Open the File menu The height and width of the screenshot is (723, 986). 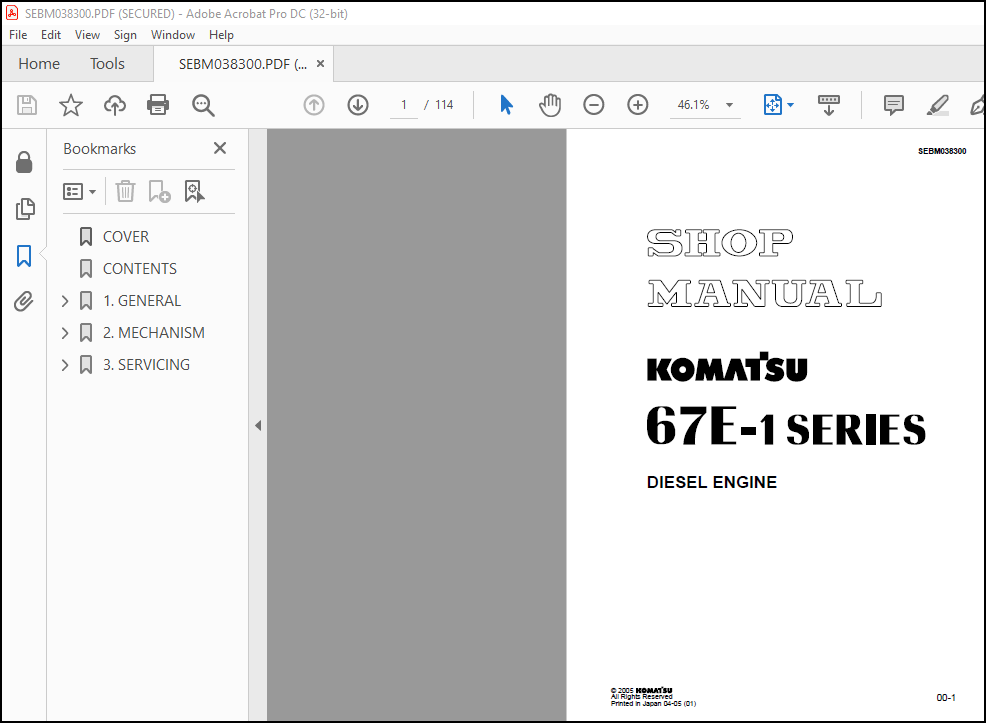pyautogui.click(x=18, y=35)
